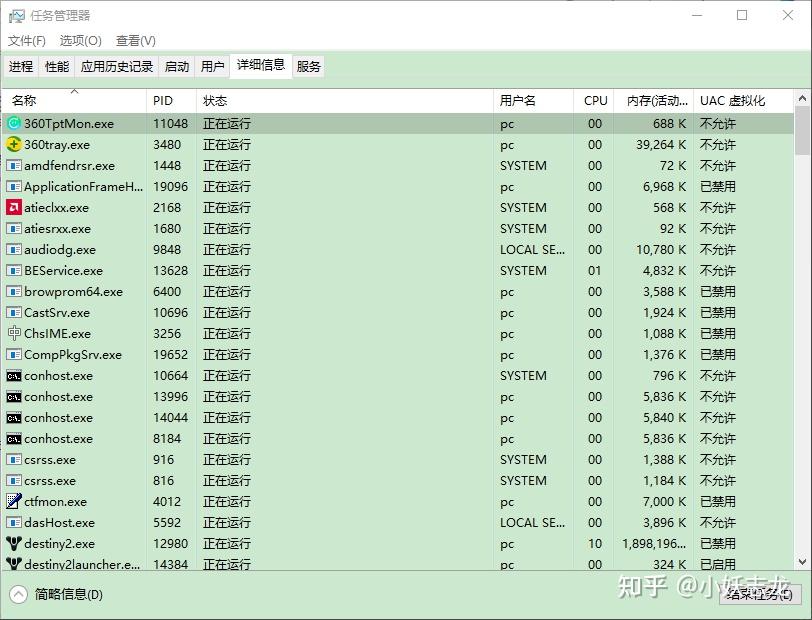Click the ChsIME.exe input method icon
Image resolution: width=812 pixels, height=620 pixels.
[14, 333]
